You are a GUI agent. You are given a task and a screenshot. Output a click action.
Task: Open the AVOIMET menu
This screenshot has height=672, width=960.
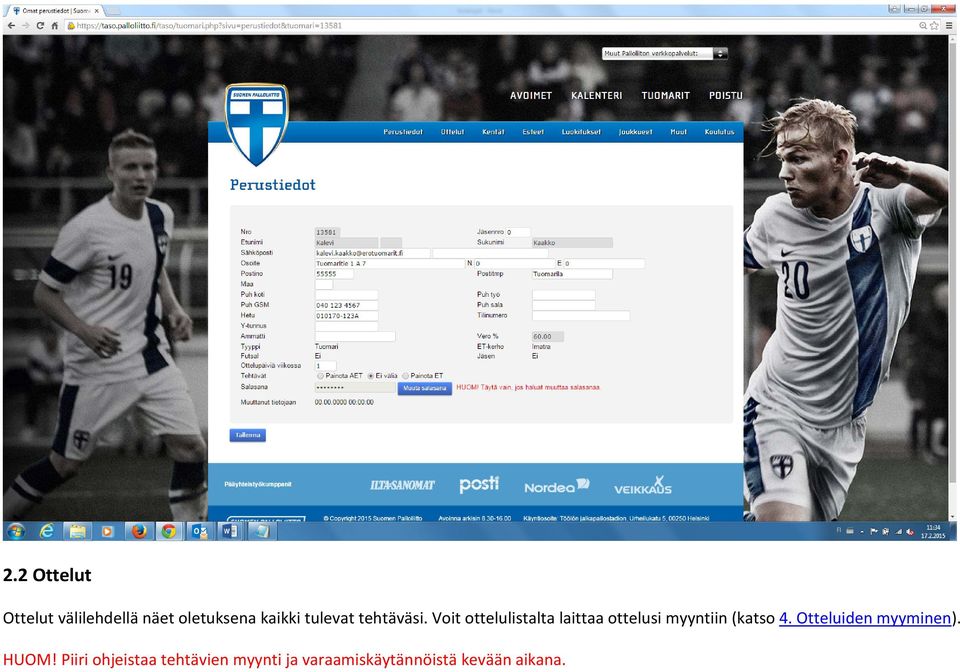[x=531, y=95]
